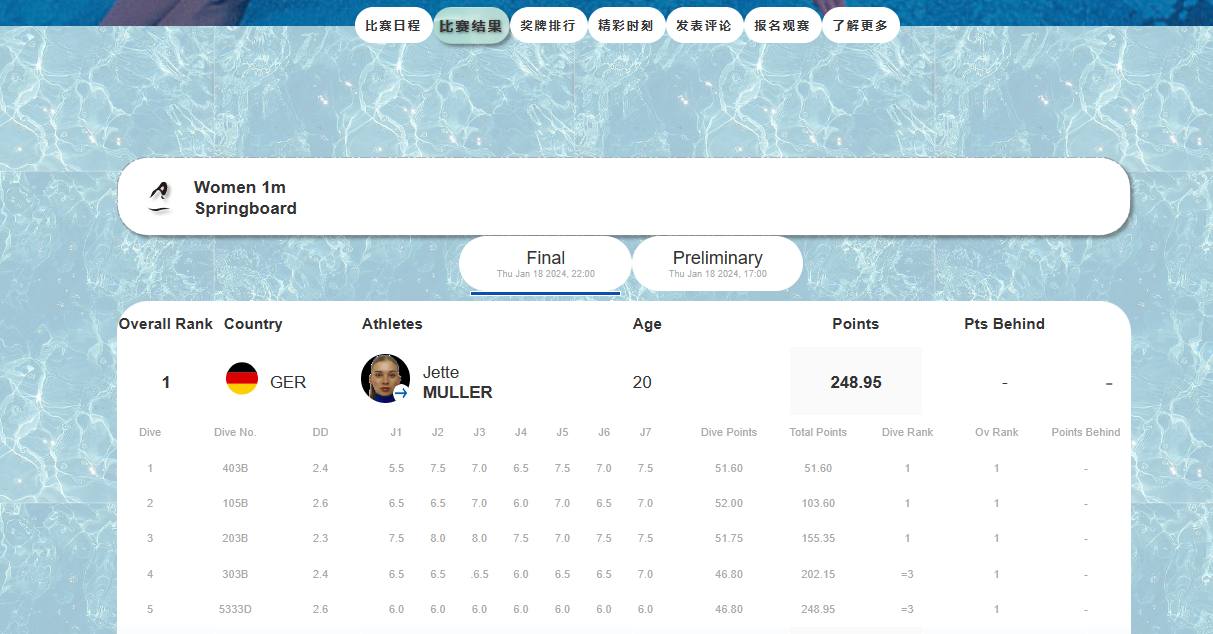The height and width of the screenshot is (634, 1213).
Task: Click the Women 1m Springboard title
Action: pos(245,198)
